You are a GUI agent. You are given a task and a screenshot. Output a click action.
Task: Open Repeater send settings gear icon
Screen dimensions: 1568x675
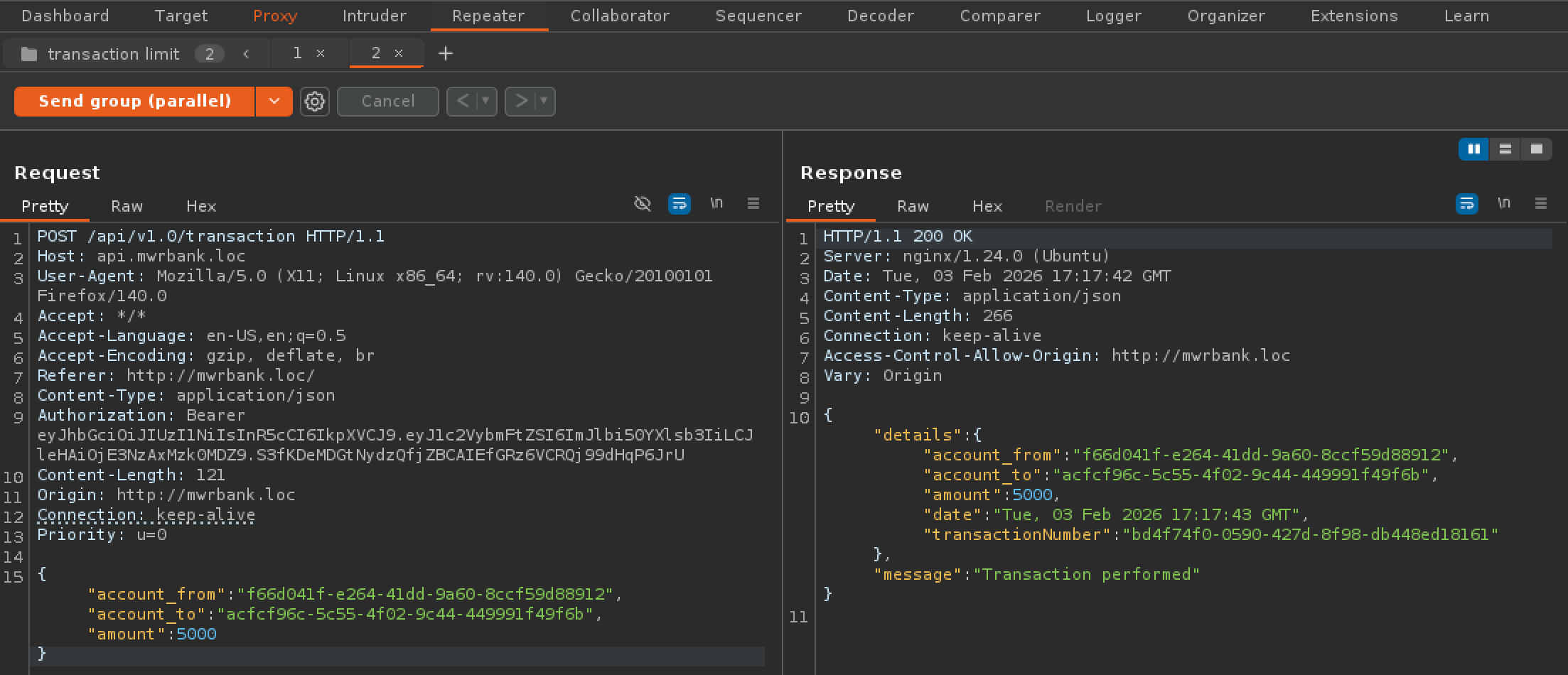(x=315, y=102)
